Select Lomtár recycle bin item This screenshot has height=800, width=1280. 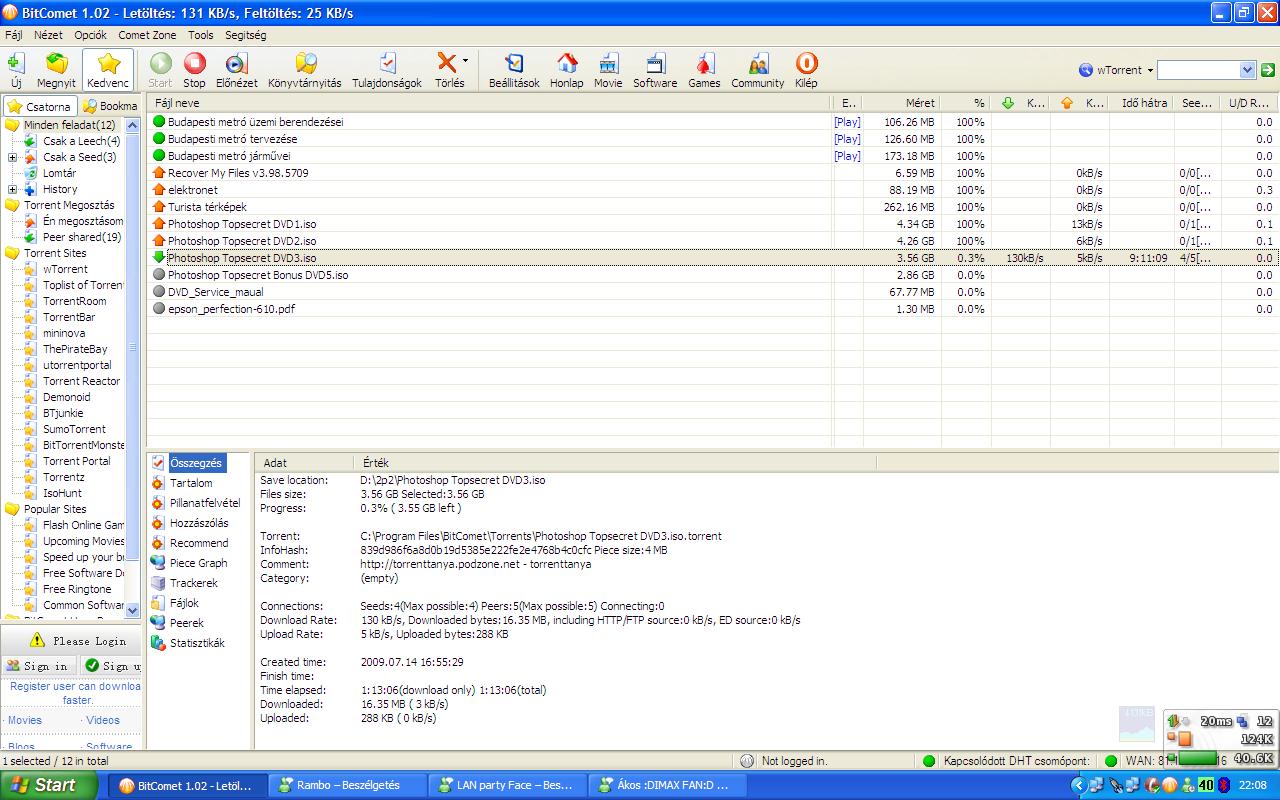tap(59, 173)
